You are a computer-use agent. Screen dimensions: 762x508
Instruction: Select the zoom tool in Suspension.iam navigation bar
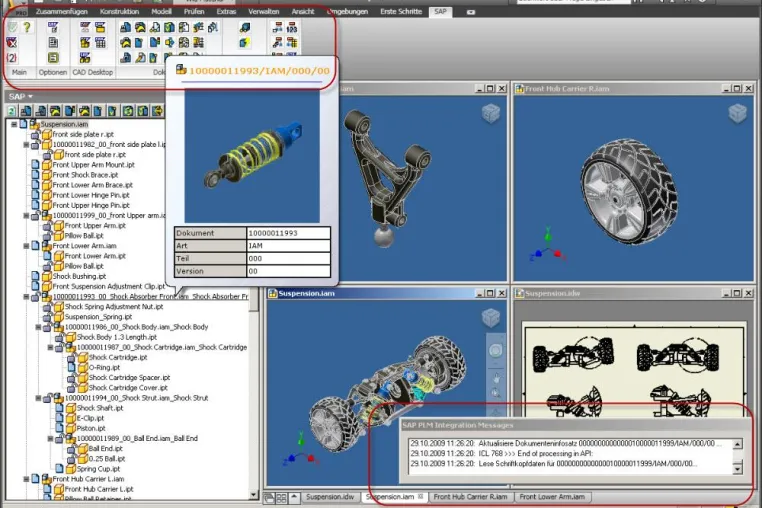click(x=496, y=394)
